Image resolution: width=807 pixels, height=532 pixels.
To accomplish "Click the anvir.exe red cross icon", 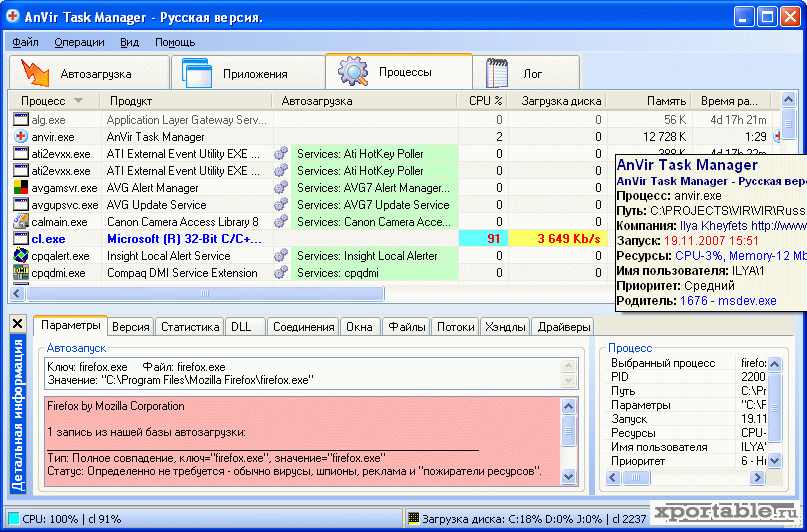I will [21, 137].
